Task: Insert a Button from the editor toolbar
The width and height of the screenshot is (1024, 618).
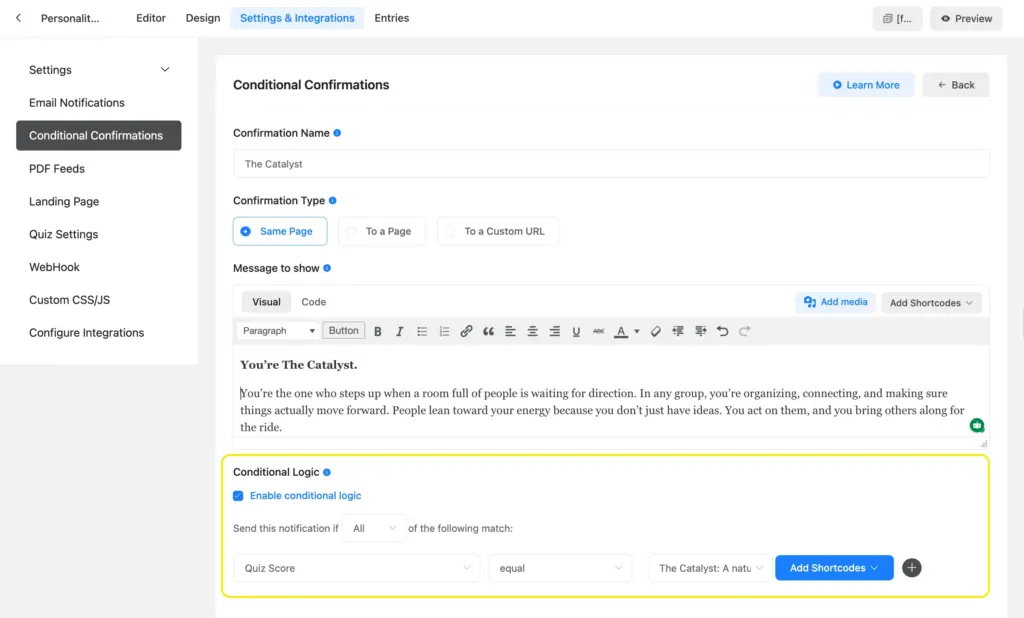Action: (x=344, y=331)
